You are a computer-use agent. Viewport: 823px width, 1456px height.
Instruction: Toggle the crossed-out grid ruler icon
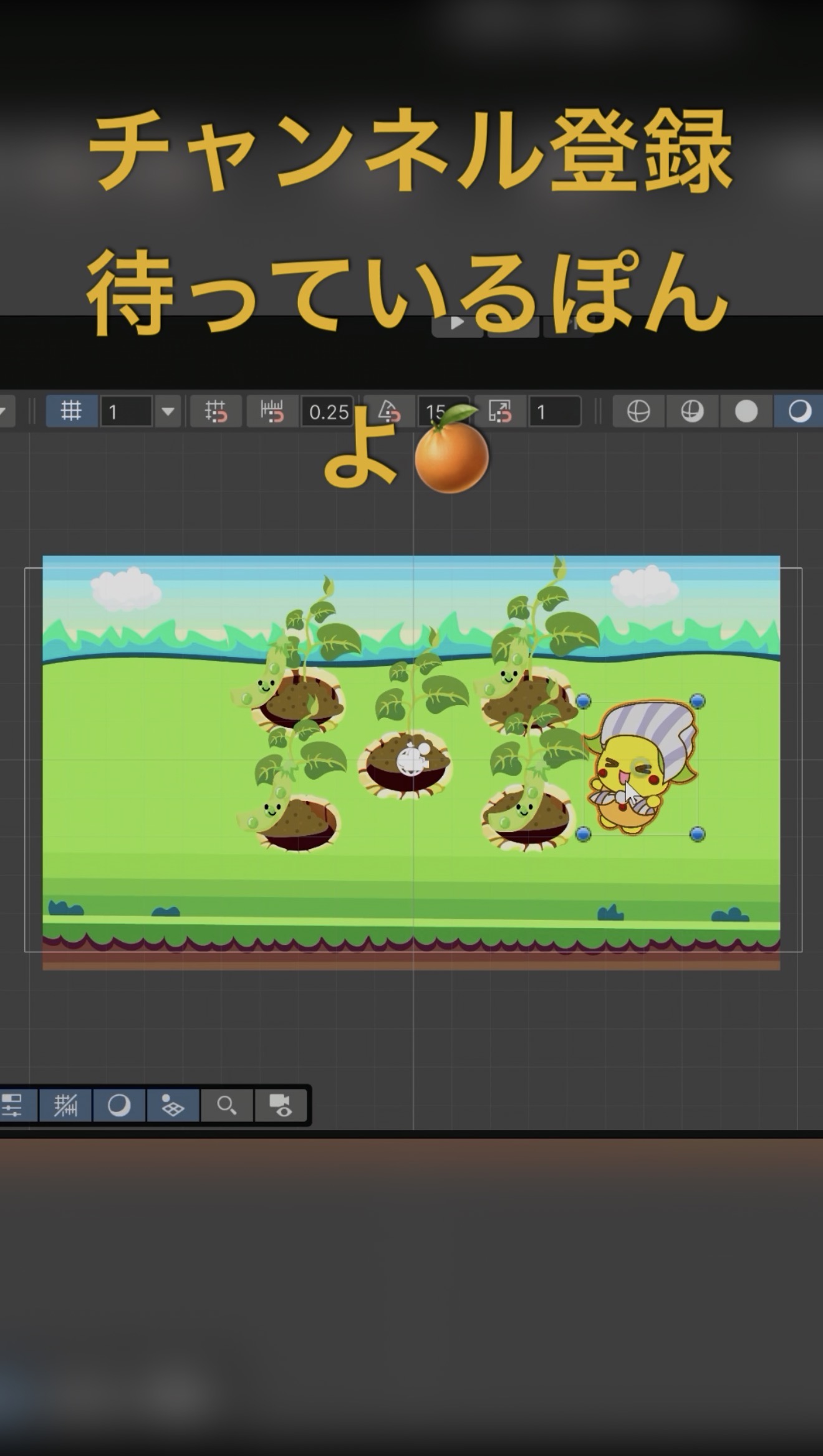tap(65, 1105)
